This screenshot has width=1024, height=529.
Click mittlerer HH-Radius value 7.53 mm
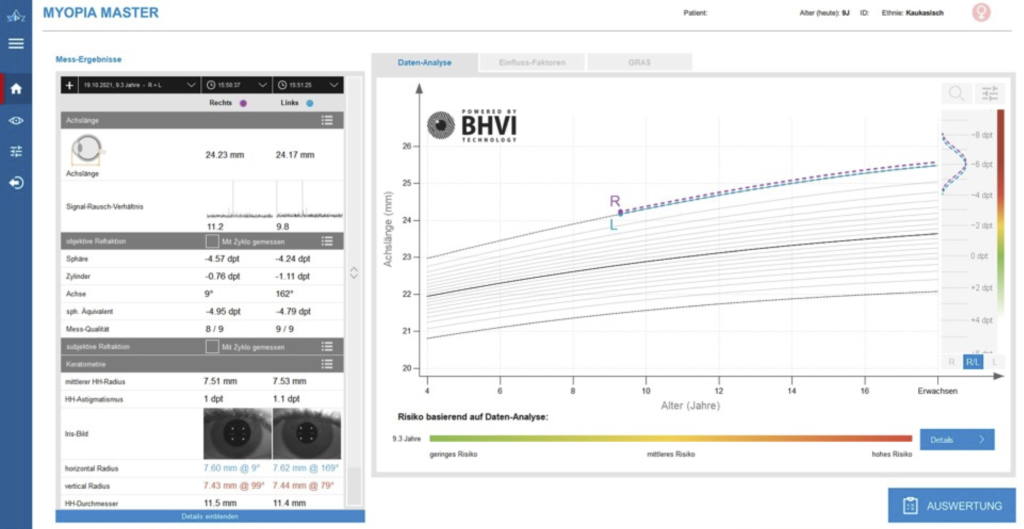point(290,381)
